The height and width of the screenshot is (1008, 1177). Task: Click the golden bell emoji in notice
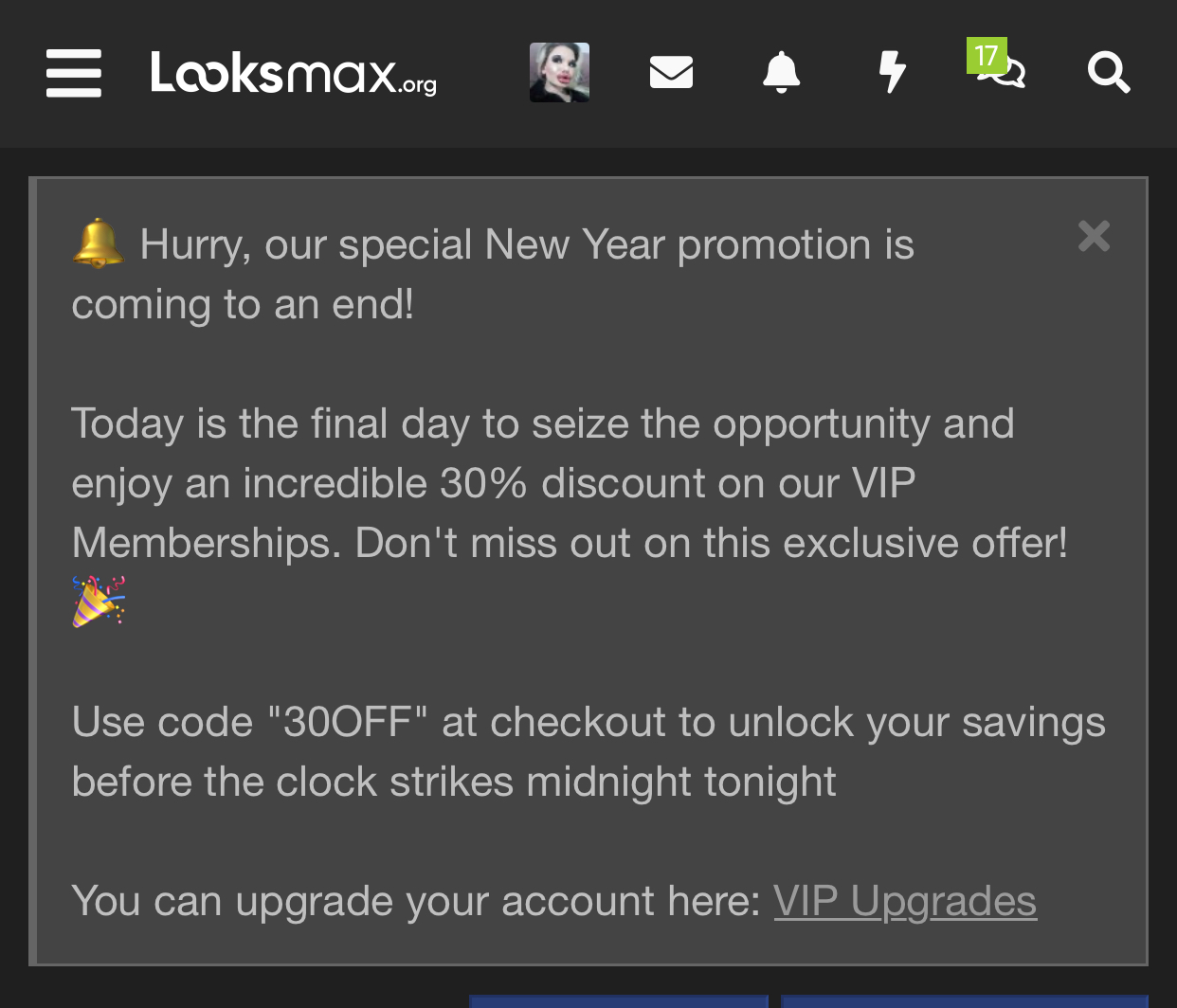pyautogui.click(x=98, y=243)
